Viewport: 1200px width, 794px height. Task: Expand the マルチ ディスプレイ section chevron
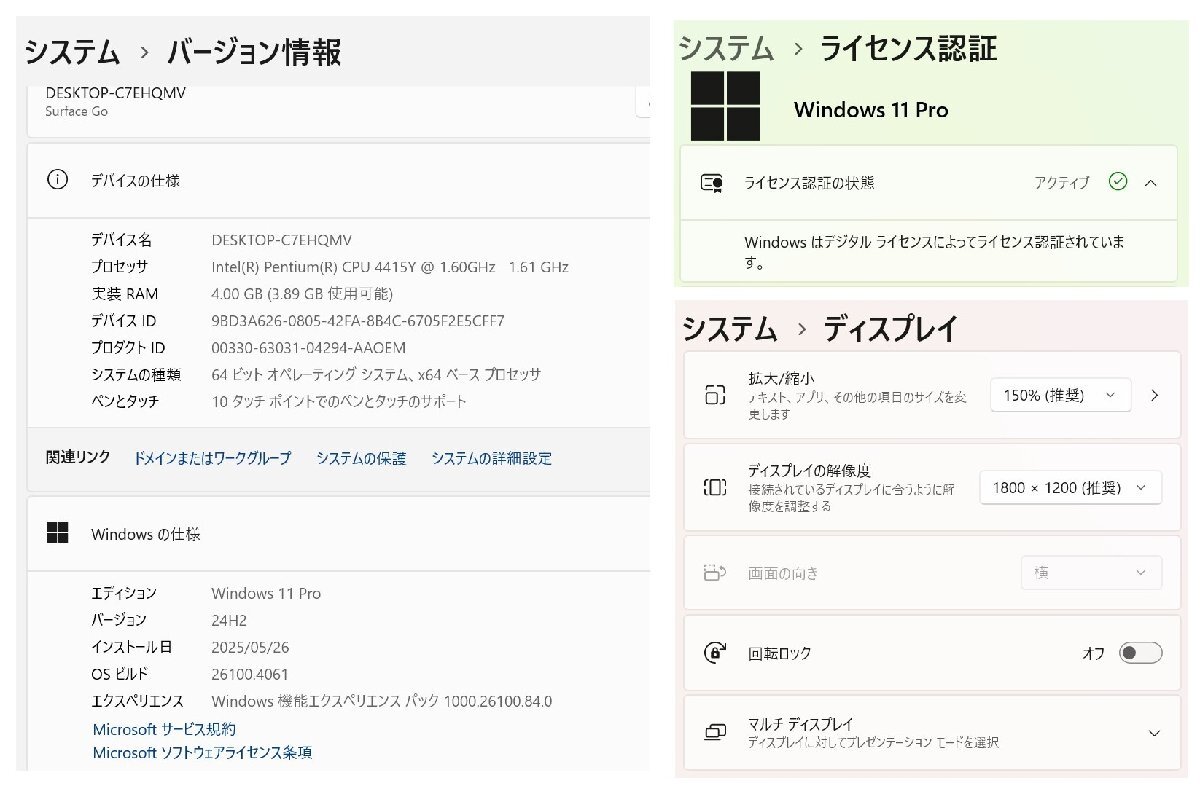(1154, 733)
